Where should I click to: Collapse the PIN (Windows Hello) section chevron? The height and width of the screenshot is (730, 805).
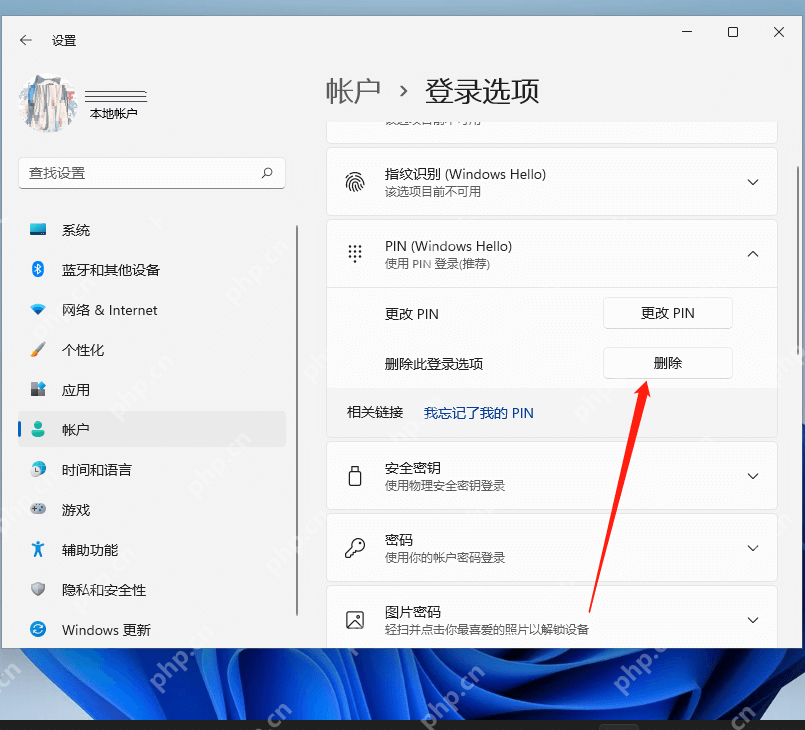(753, 254)
